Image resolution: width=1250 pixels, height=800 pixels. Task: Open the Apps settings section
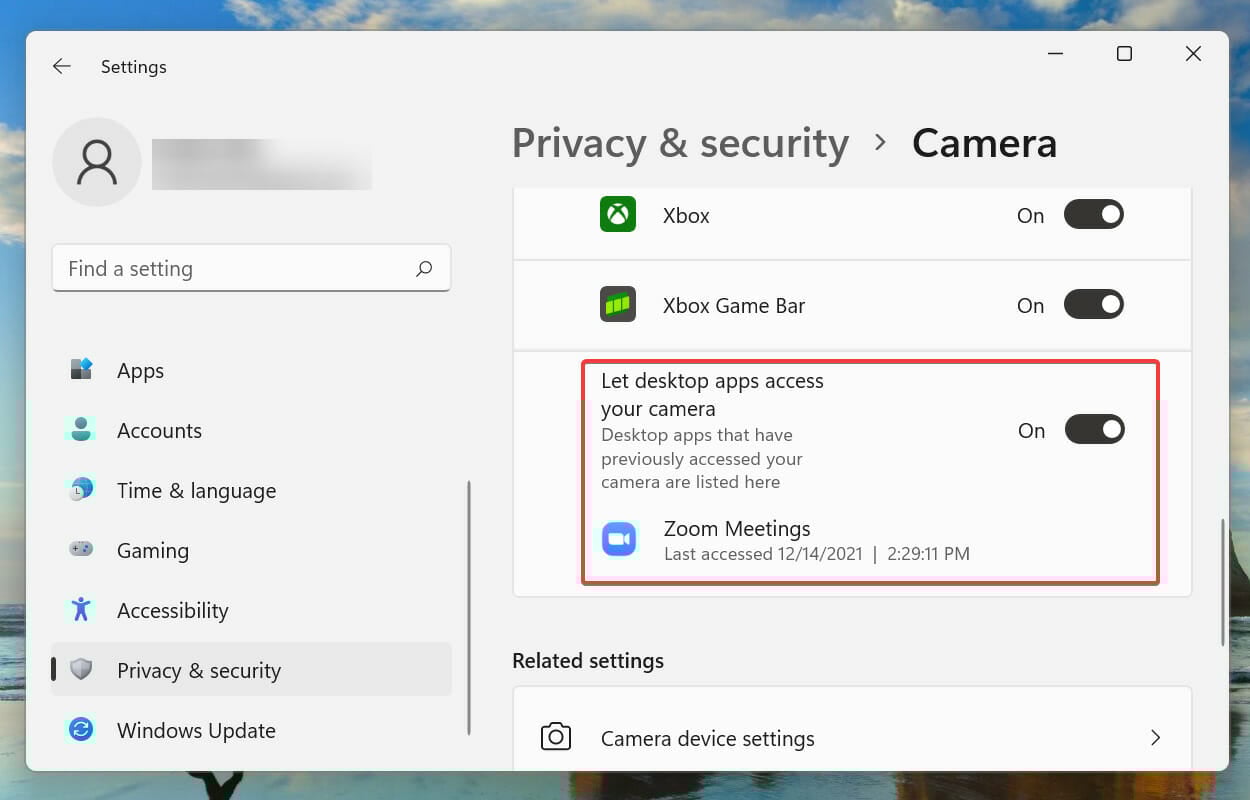pos(140,371)
